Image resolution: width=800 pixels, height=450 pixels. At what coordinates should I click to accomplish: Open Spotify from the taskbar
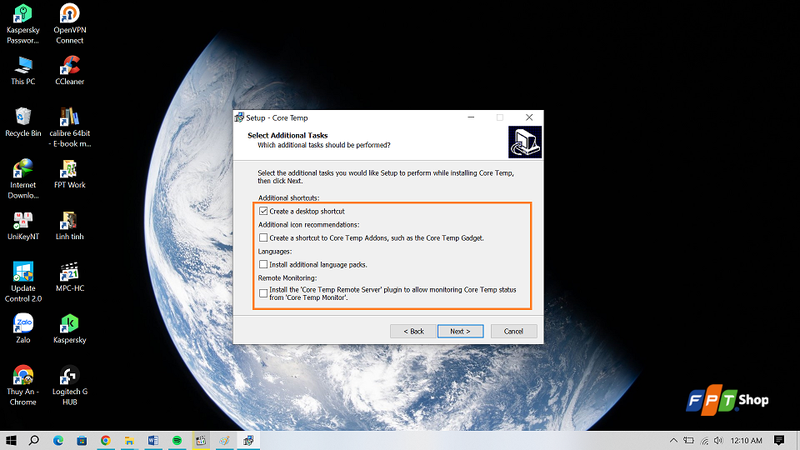[x=177, y=440]
